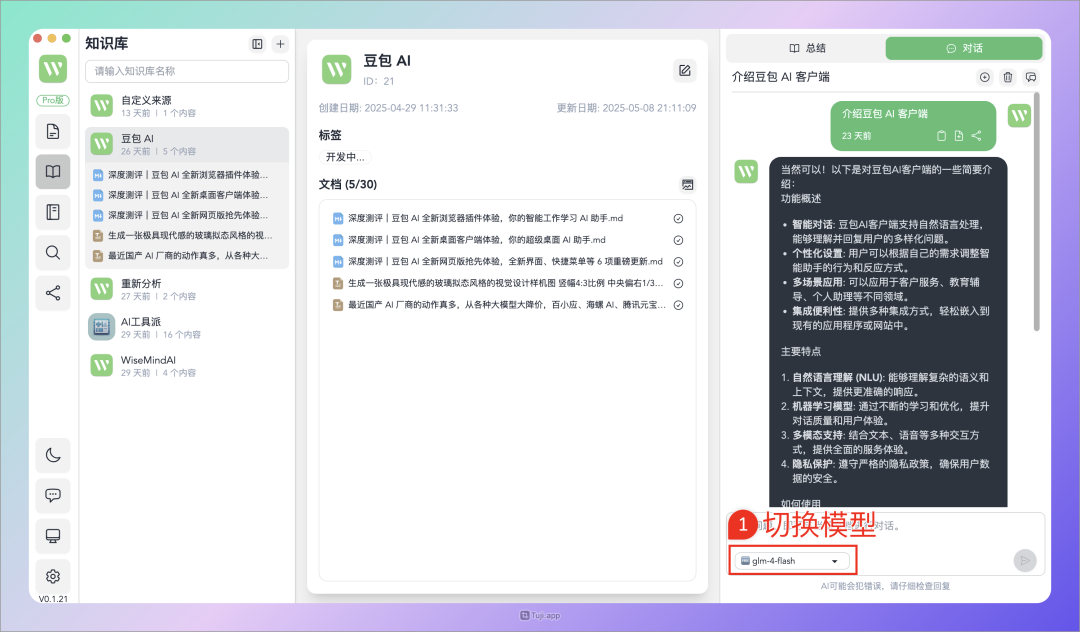The width and height of the screenshot is (1080, 632).
Task: Click the user avatar beside green message
Action: coord(1019,116)
